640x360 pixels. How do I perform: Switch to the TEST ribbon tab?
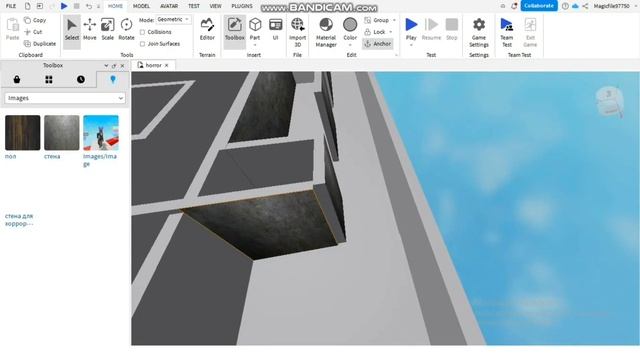coord(193,6)
